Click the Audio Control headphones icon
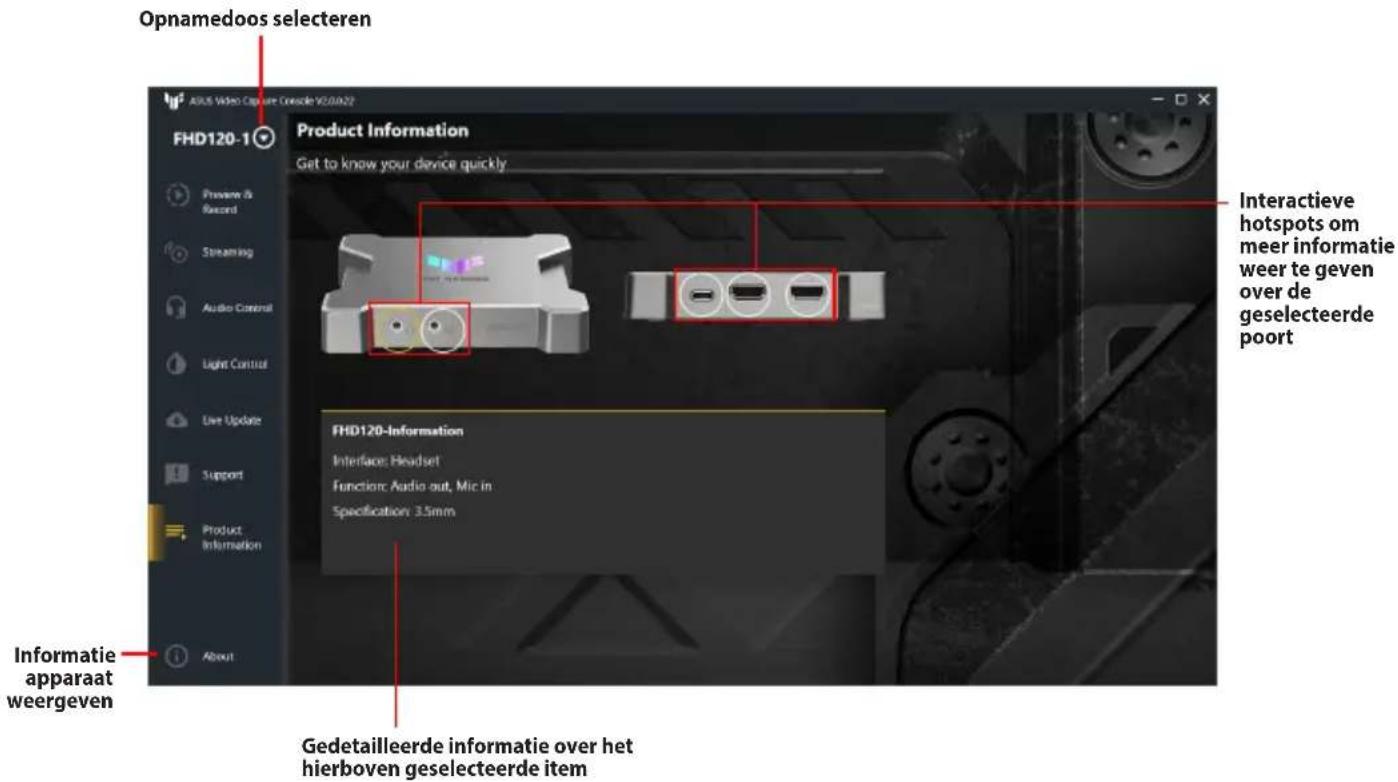 [x=177, y=308]
